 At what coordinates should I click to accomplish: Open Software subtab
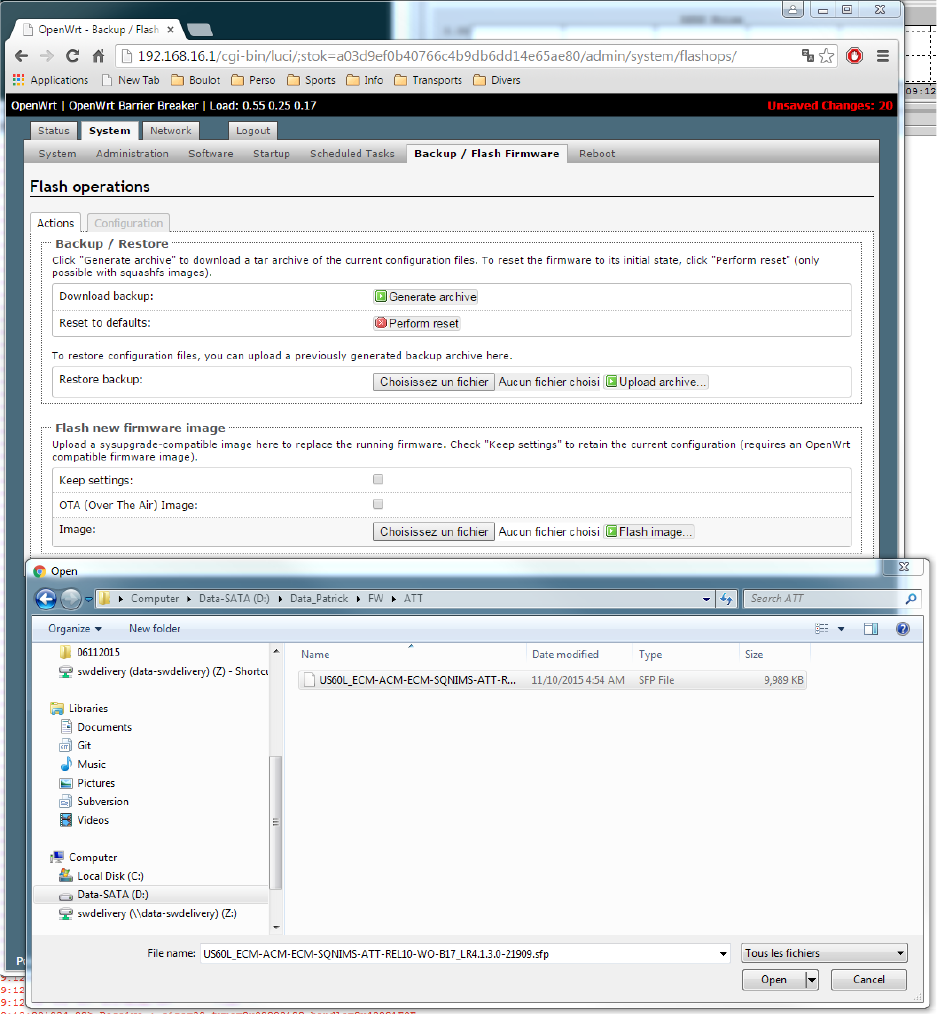click(211, 153)
